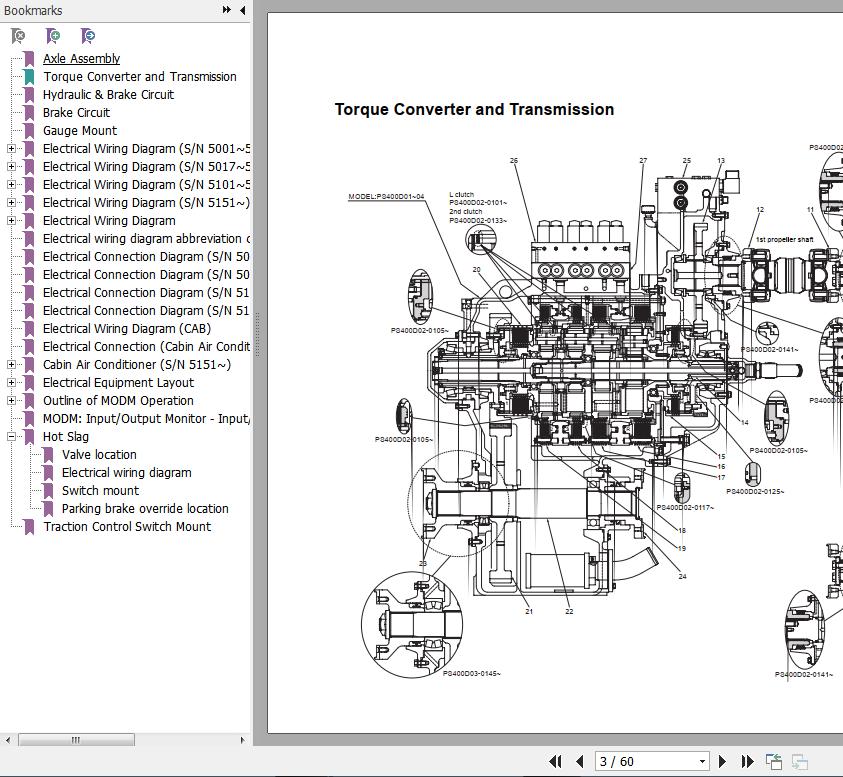843x777 pixels.
Task: Collapse the Hot Slag bookmark
Action: [x=11, y=437]
